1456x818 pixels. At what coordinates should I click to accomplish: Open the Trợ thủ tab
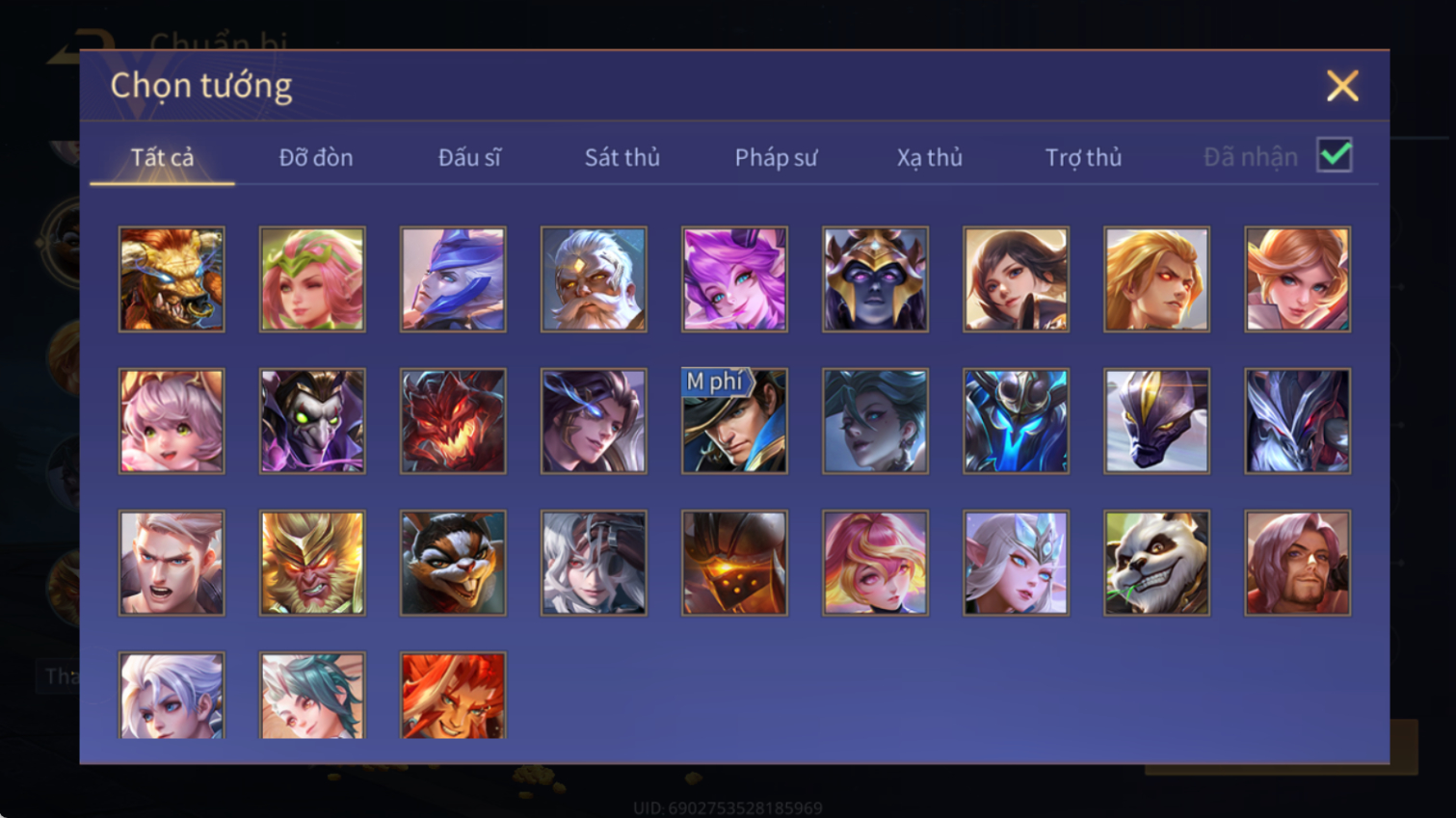coord(1083,157)
